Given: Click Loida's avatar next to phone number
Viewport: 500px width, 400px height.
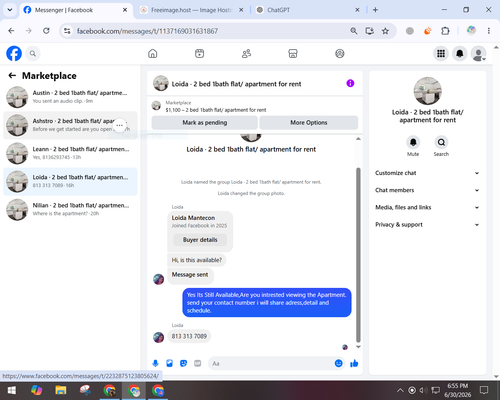Looking at the screenshot, I should pyautogui.click(x=158, y=337).
